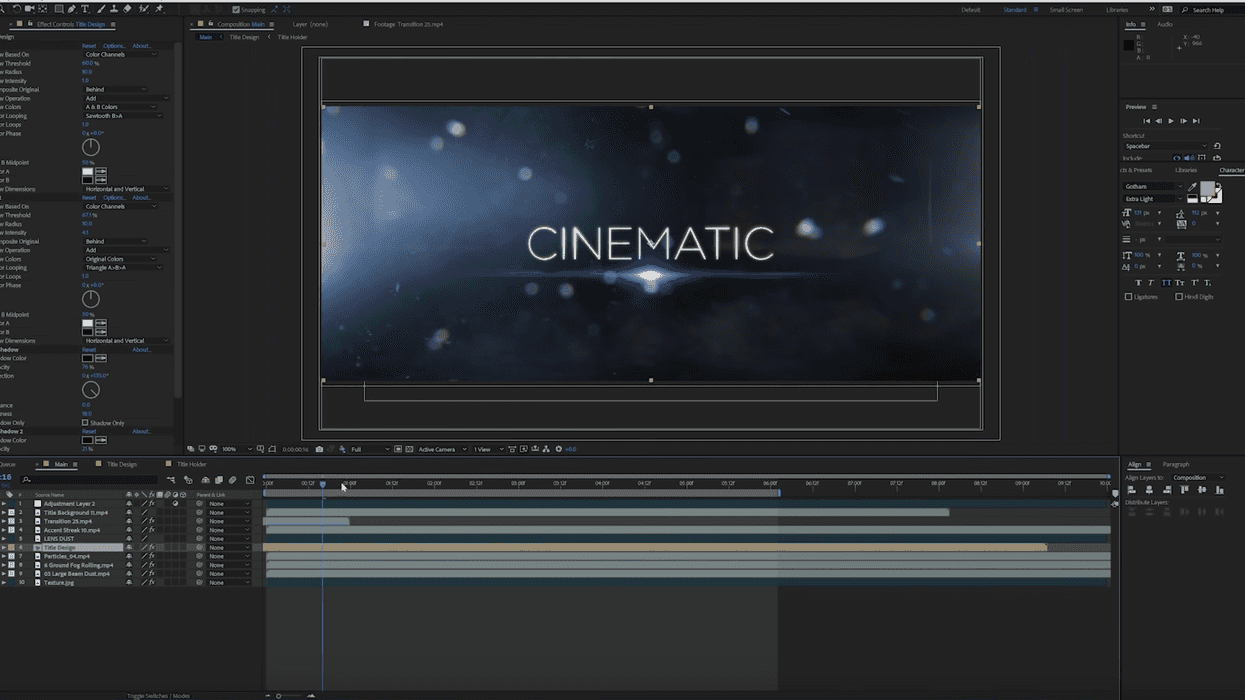The height and width of the screenshot is (700, 1245).
Task: Reset the preview shortcut settings icon
Action: pyautogui.click(x=1217, y=146)
